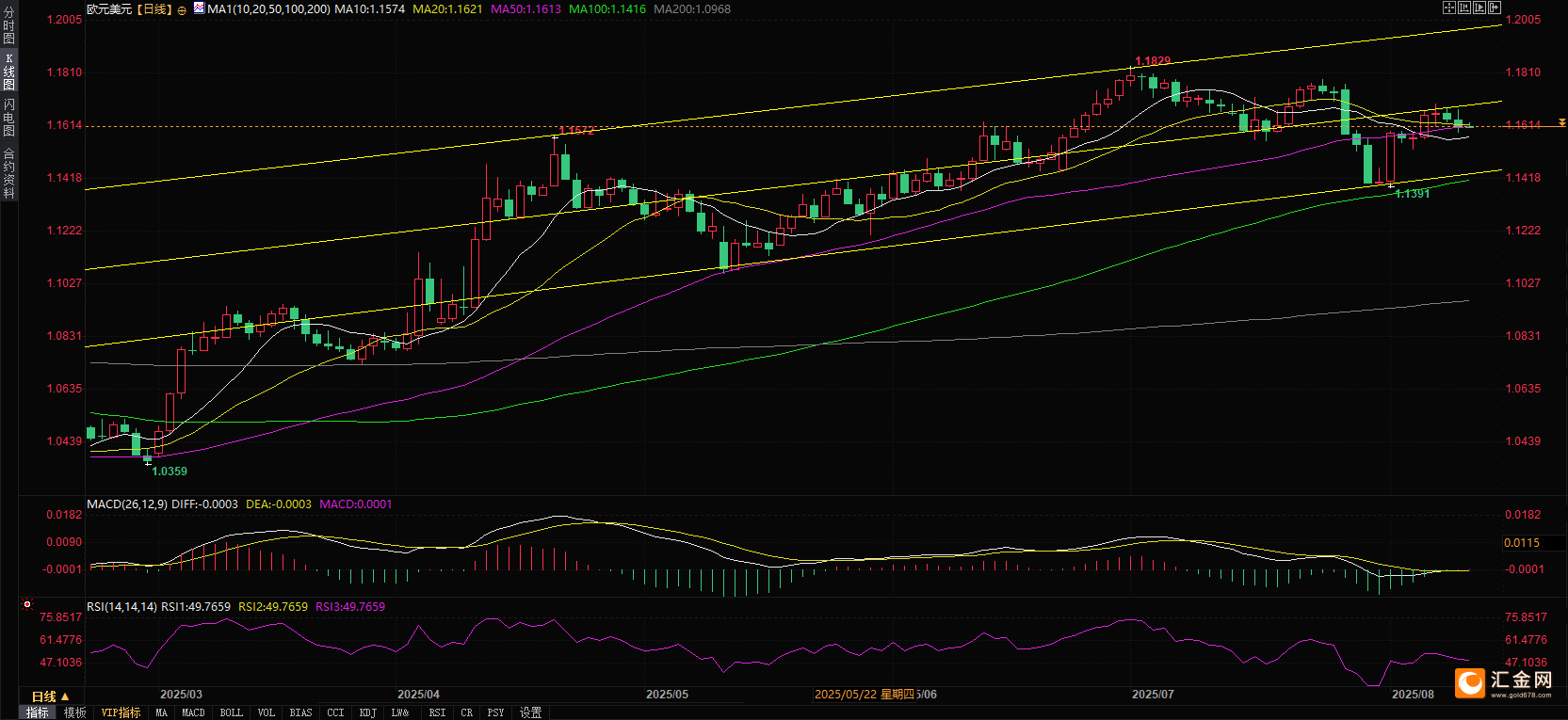The width and height of the screenshot is (1568, 720).
Task: Apply the VOL indicator
Action: (267, 713)
